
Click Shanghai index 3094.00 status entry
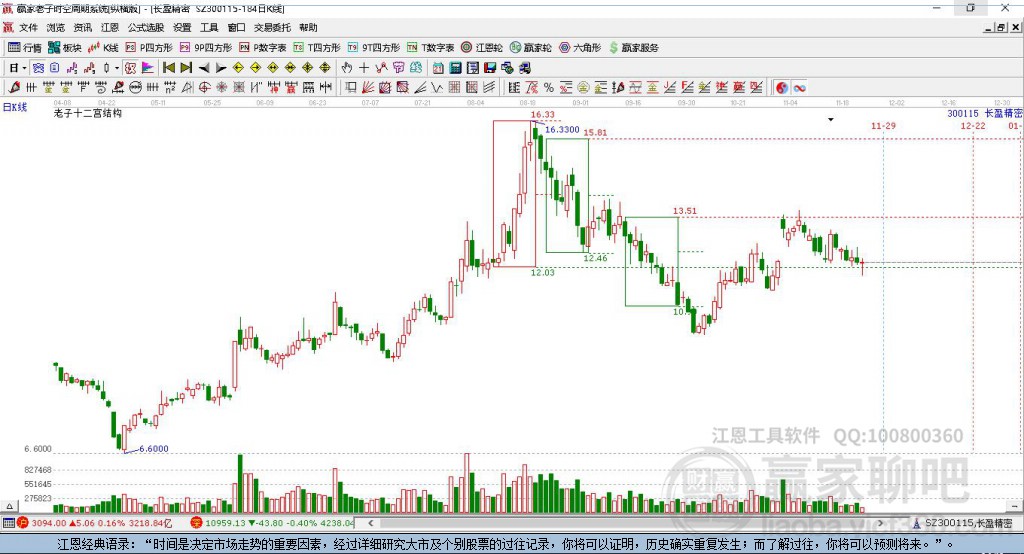(x=94, y=523)
